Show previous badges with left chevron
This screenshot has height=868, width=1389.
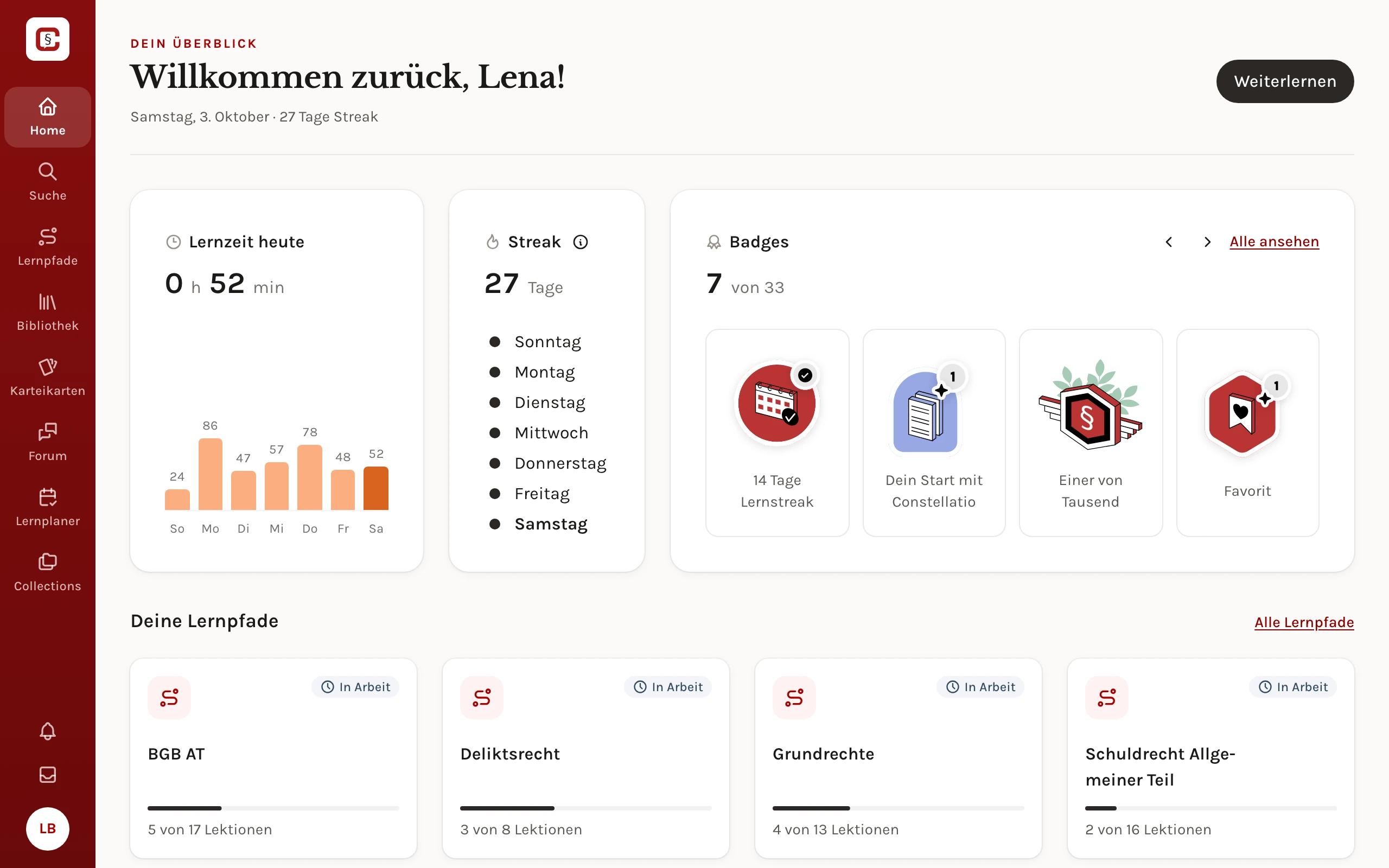tap(1169, 242)
